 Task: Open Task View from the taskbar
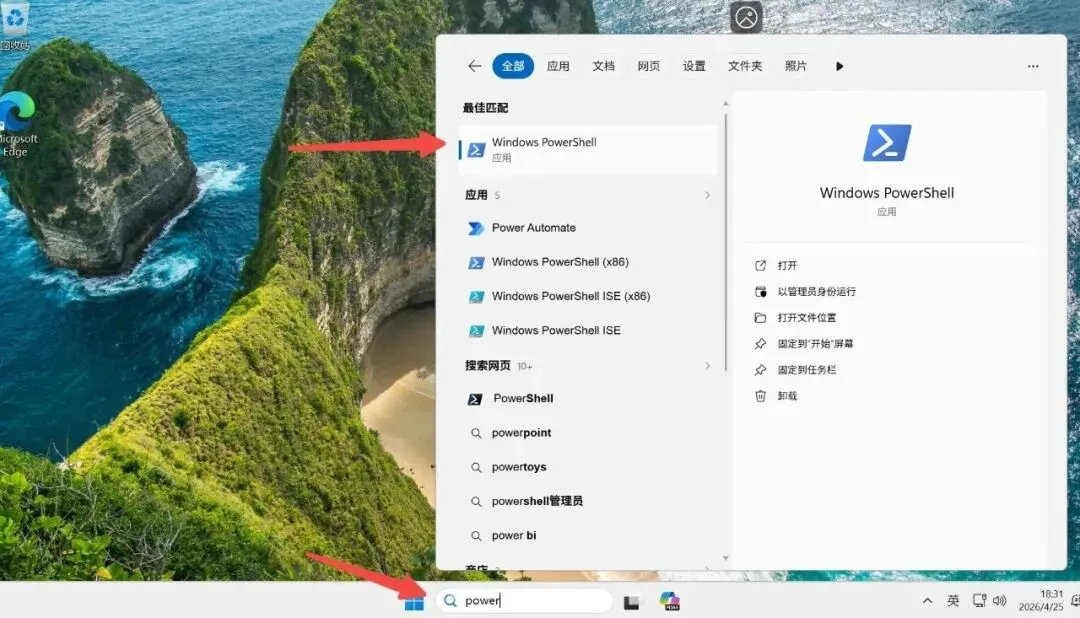[632, 602]
